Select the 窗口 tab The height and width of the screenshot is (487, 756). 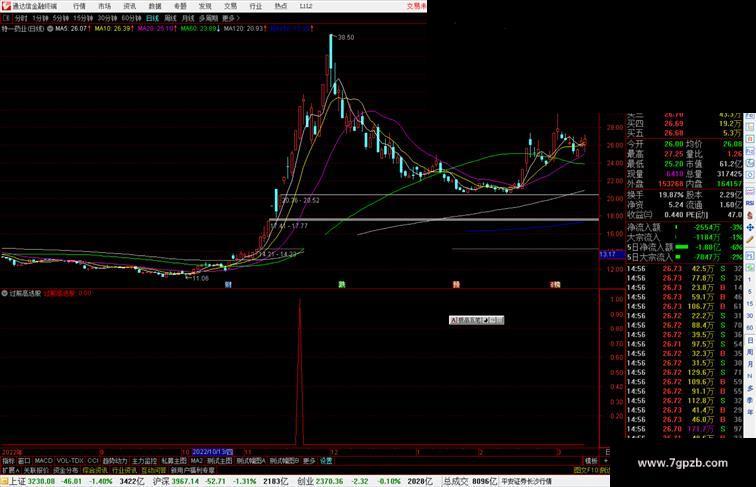point(24,461)
